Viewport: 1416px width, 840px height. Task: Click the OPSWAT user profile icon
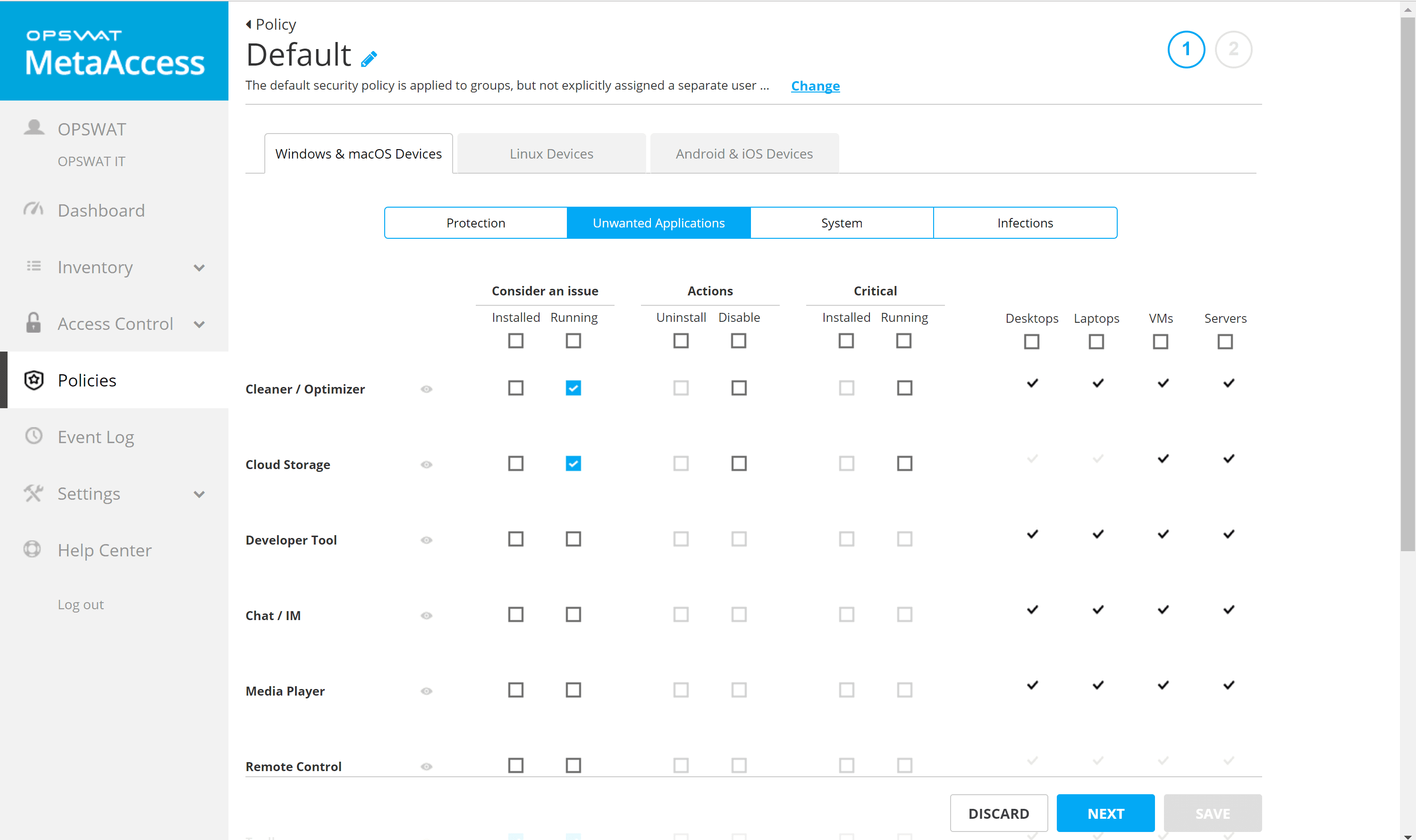click(x=34, y=127)
